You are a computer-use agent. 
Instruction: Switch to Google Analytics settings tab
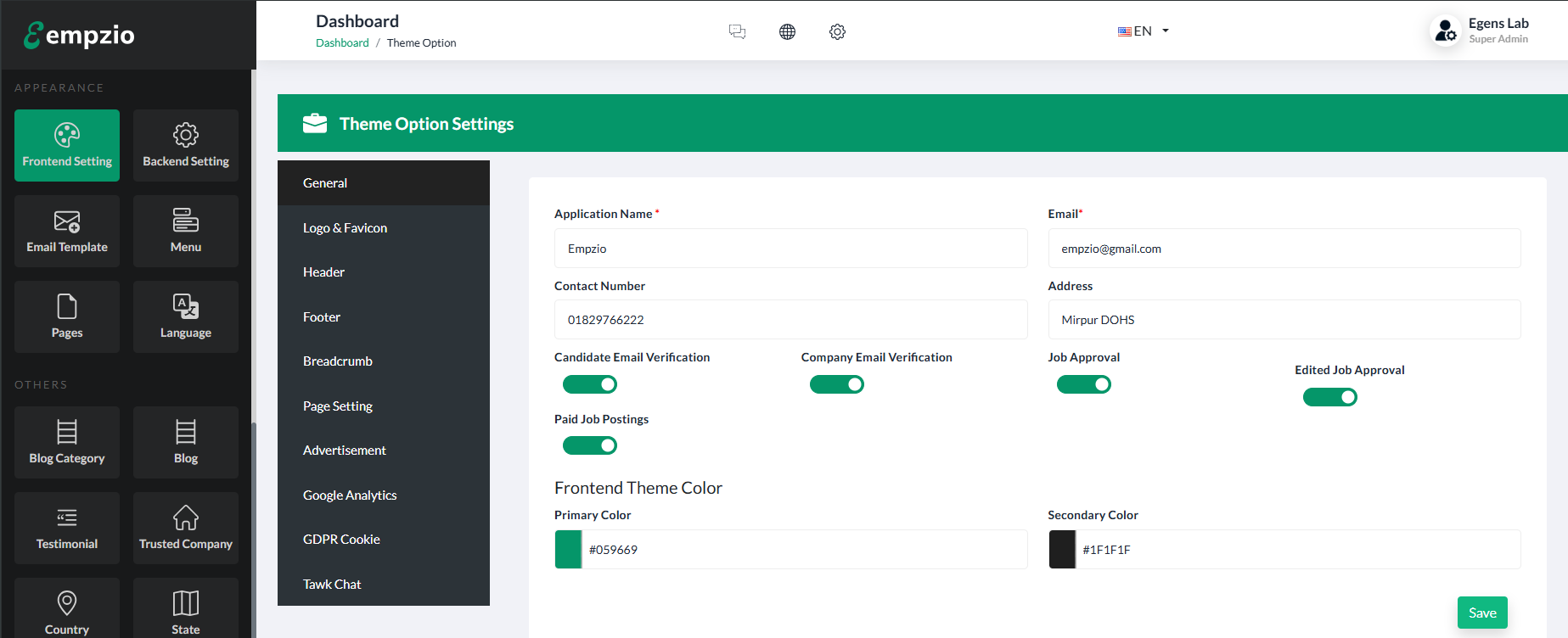(350, 495)
